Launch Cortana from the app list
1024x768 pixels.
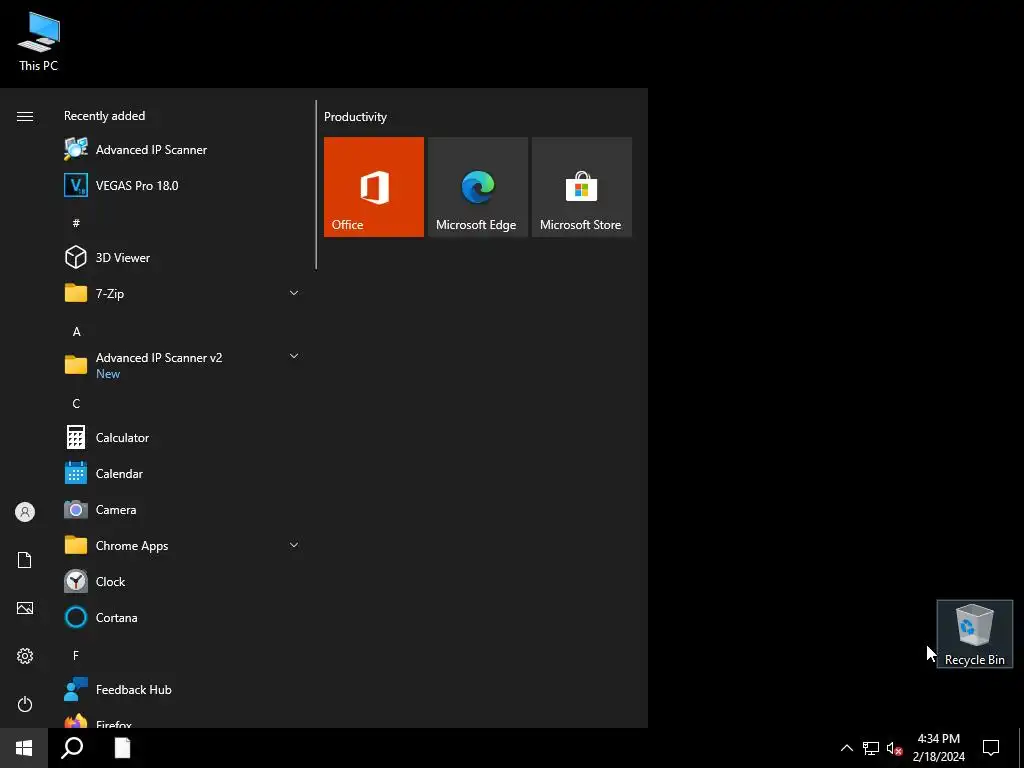pyautogui.click(x=182, y=617)
